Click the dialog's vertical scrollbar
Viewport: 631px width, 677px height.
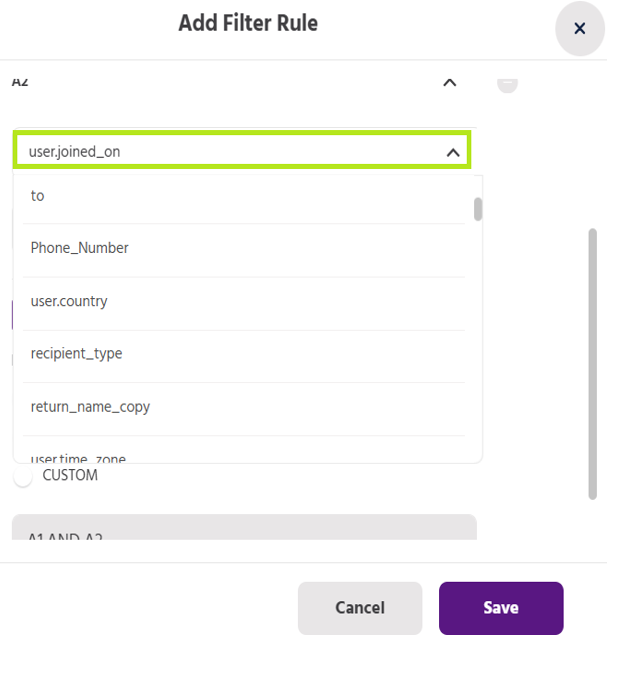(592, 363)
